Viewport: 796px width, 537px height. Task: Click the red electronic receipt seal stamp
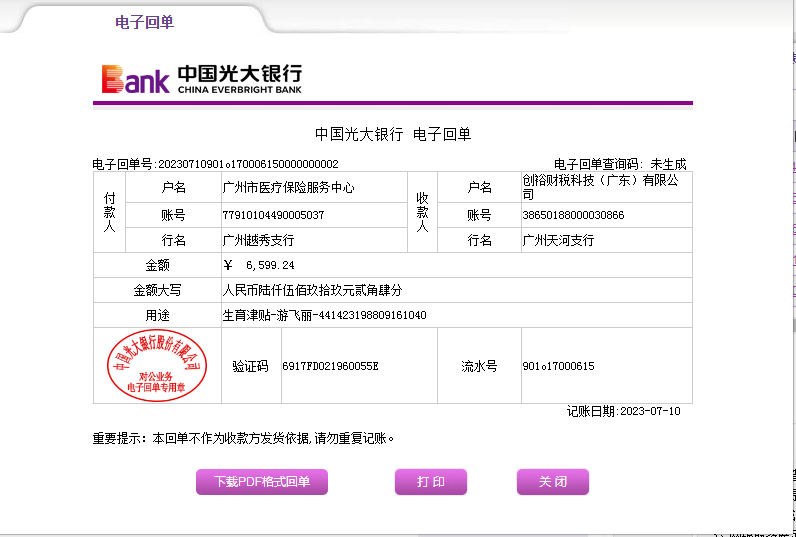pyautogui.click(x=157, y=365)
